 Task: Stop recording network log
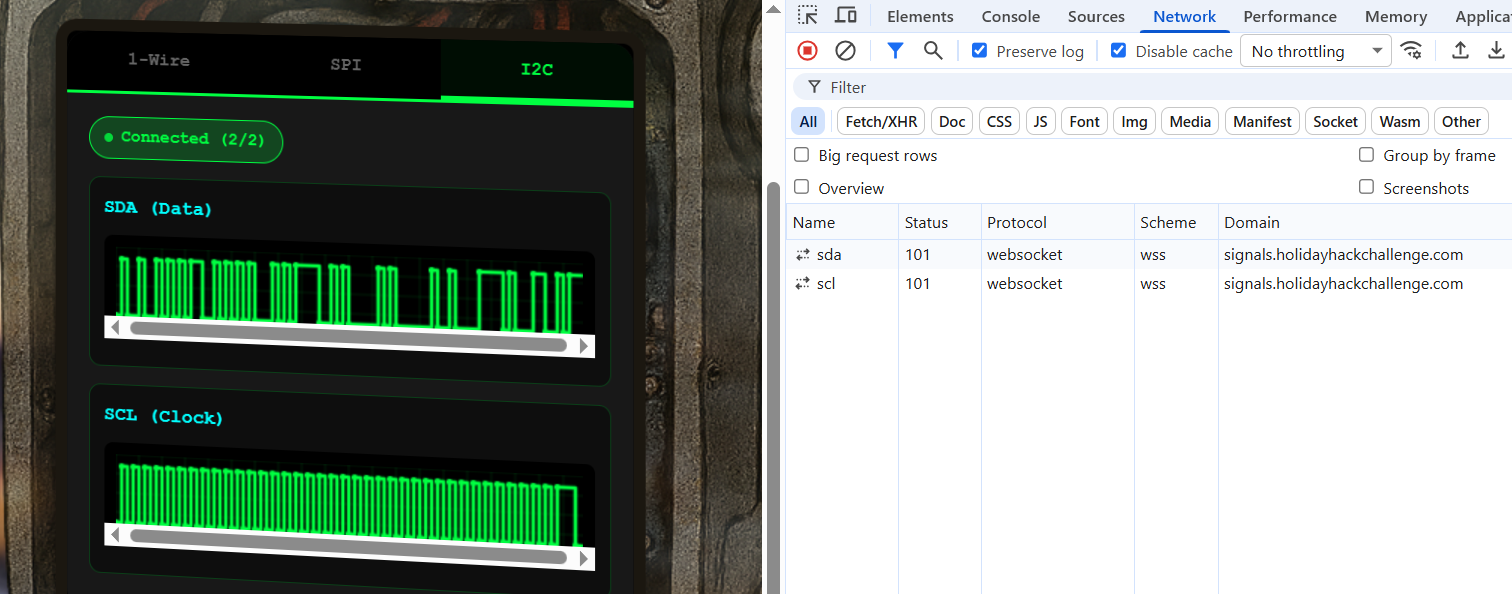tap(807, 51)
